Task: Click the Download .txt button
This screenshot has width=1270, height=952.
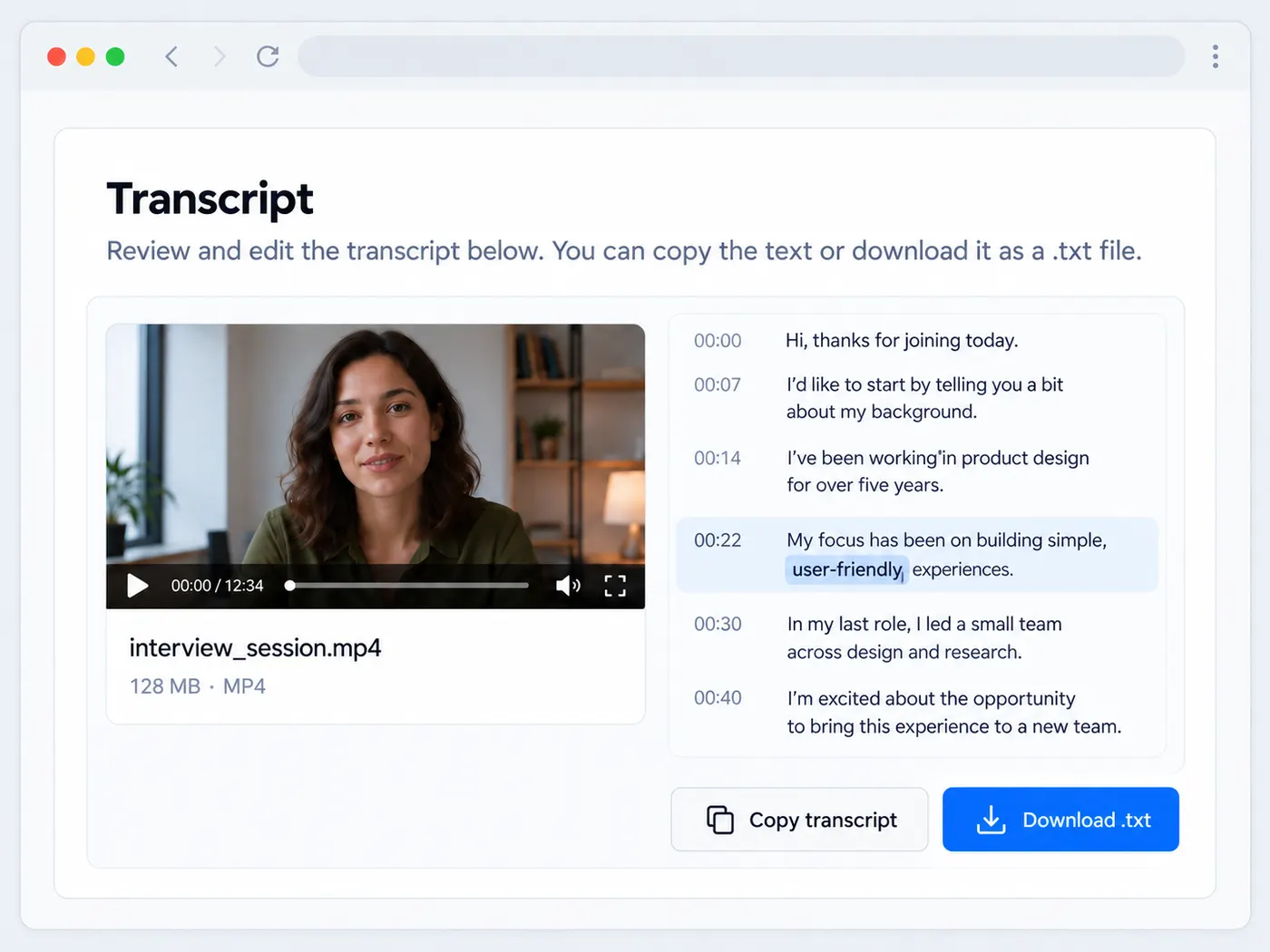Action: 1060,820
